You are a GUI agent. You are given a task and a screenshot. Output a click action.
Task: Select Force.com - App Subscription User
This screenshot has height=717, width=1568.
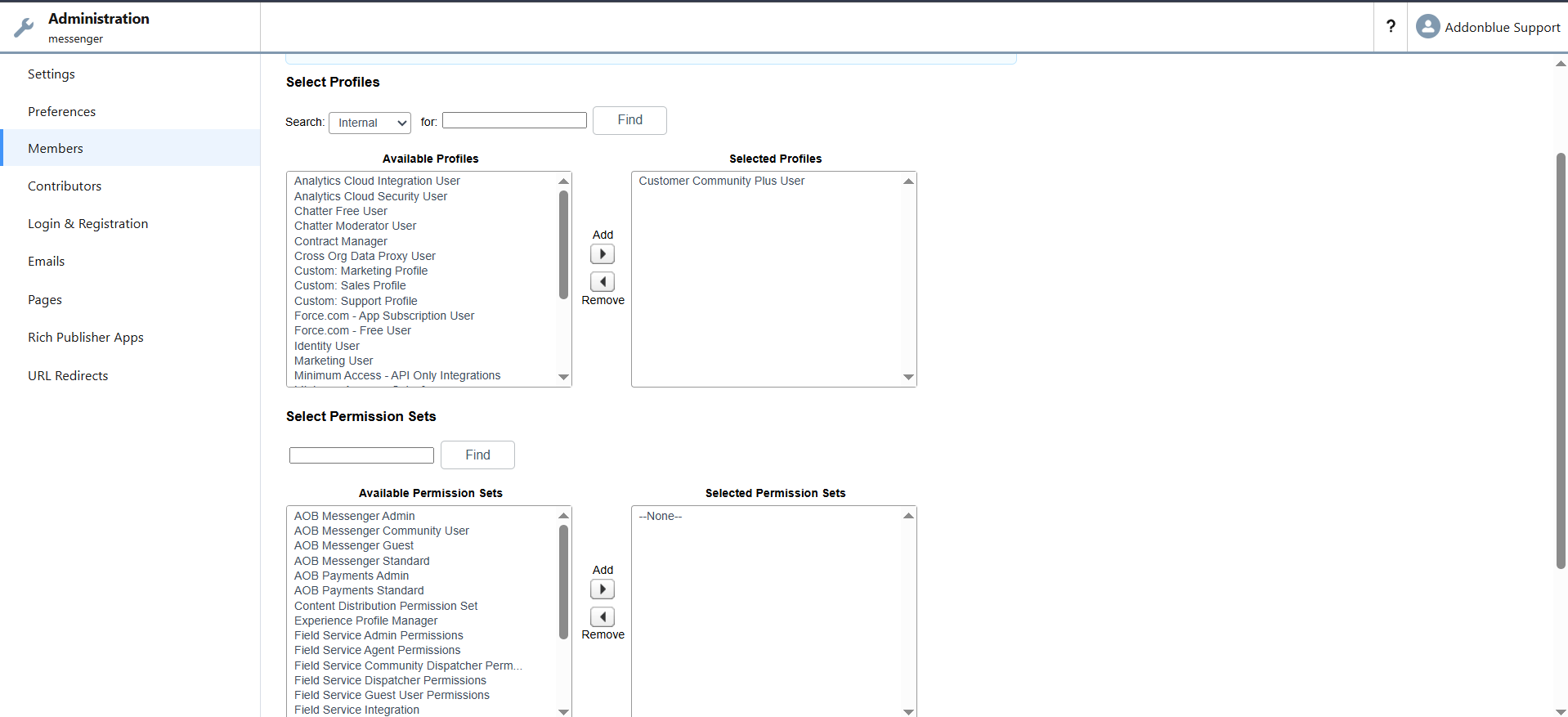coord(384,316)
